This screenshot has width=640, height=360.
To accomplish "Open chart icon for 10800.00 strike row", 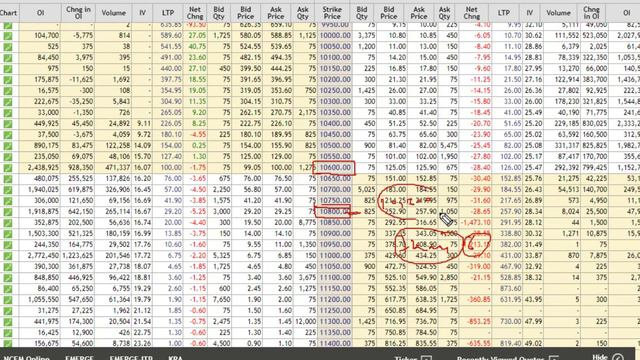I will (8, 212).
